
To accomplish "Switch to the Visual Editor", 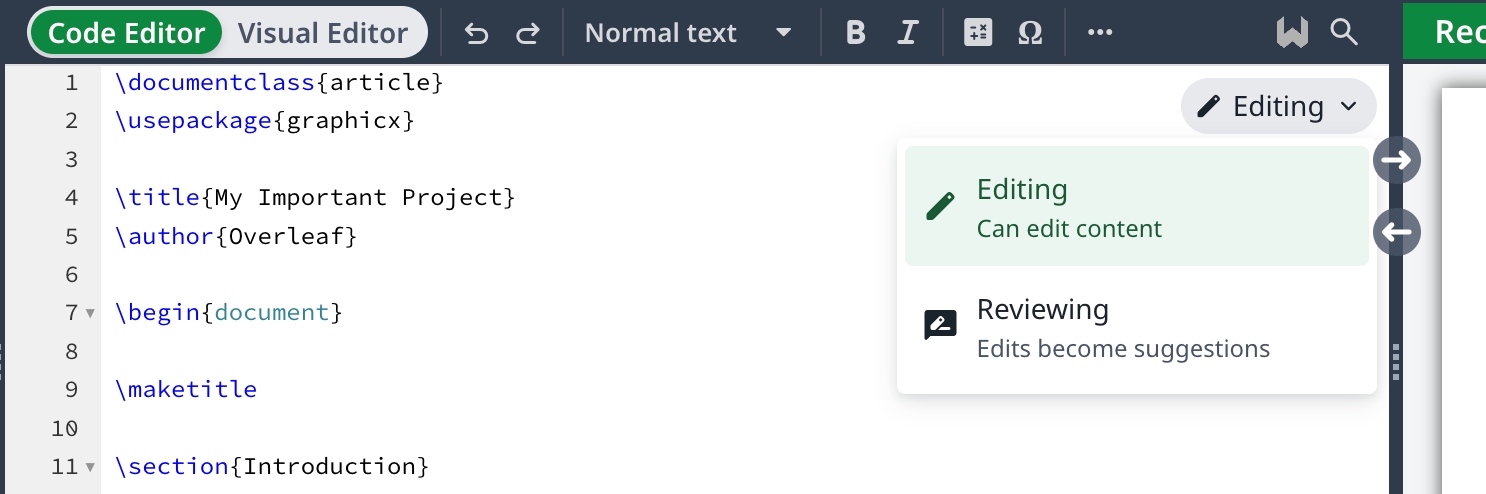I will click(323, 33).
